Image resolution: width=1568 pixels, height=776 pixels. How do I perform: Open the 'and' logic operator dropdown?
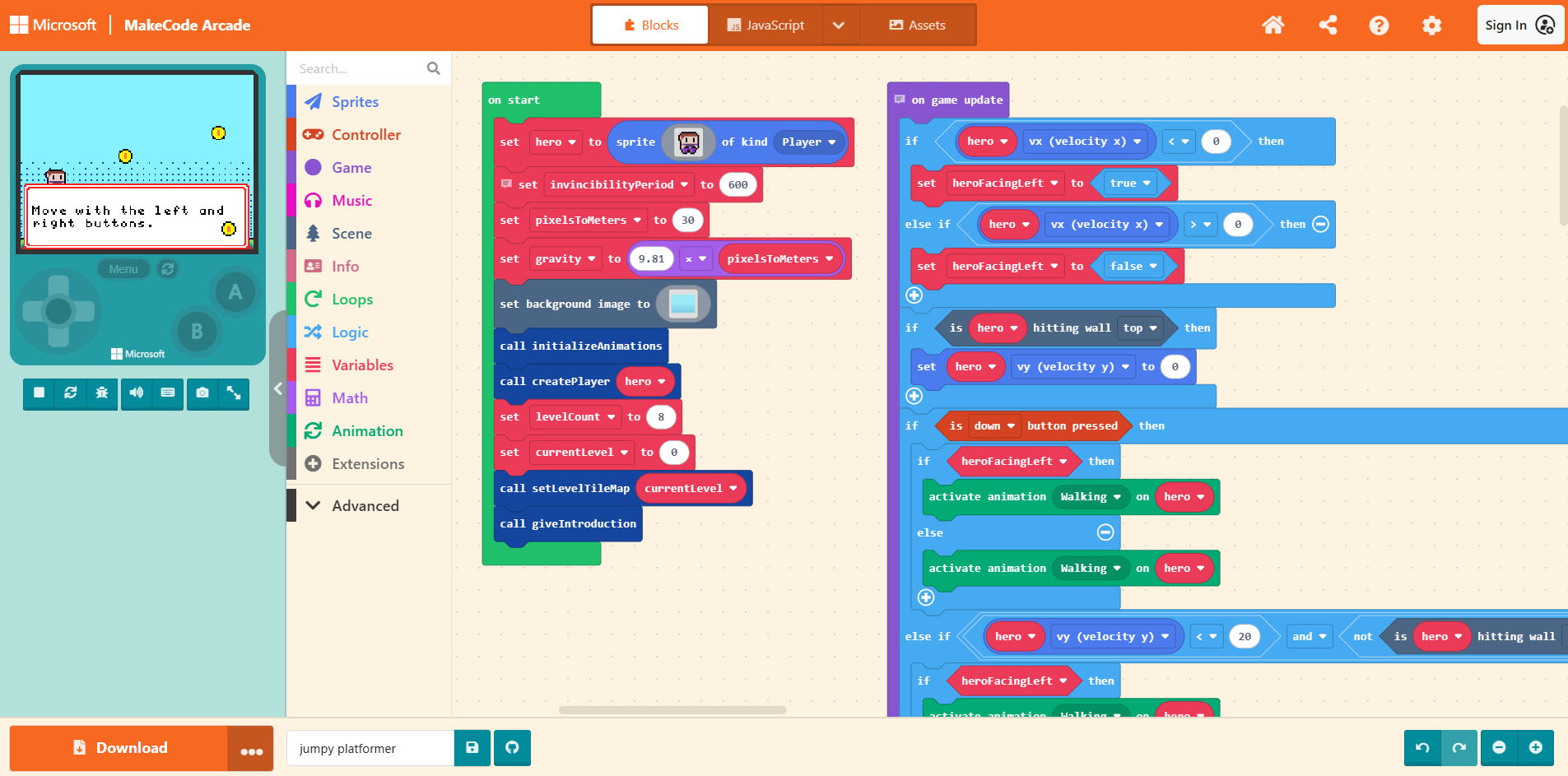[x=1309, y=637]
